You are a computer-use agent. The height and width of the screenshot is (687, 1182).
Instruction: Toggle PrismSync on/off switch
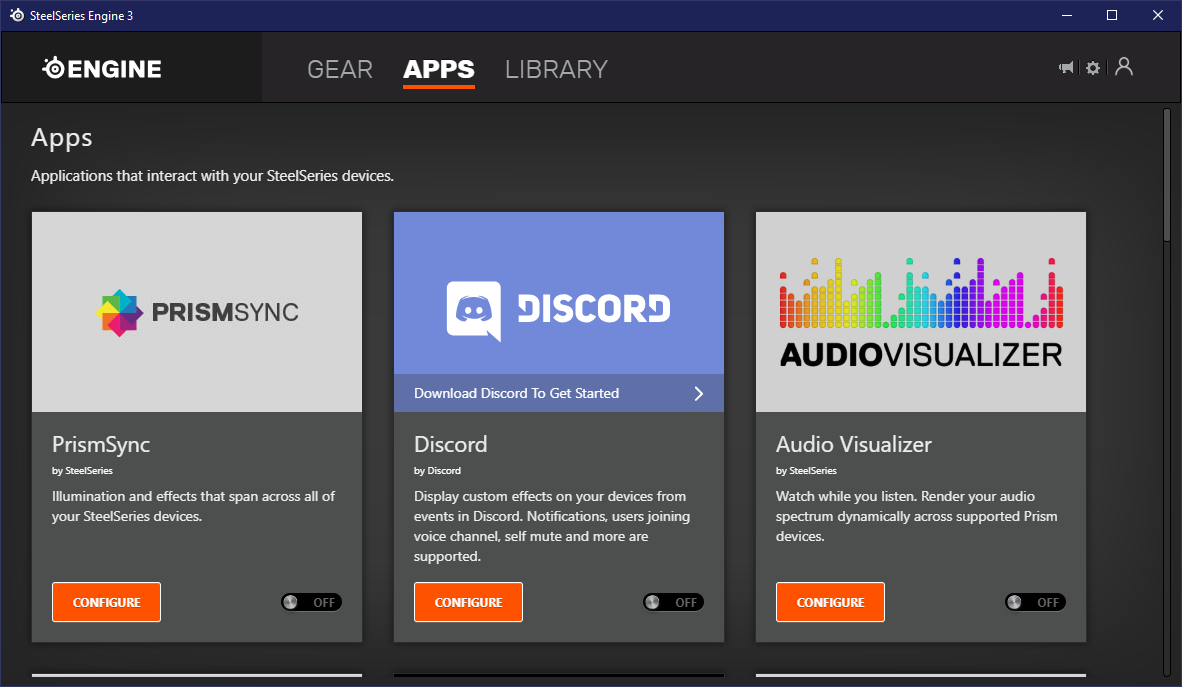[311, 602]
